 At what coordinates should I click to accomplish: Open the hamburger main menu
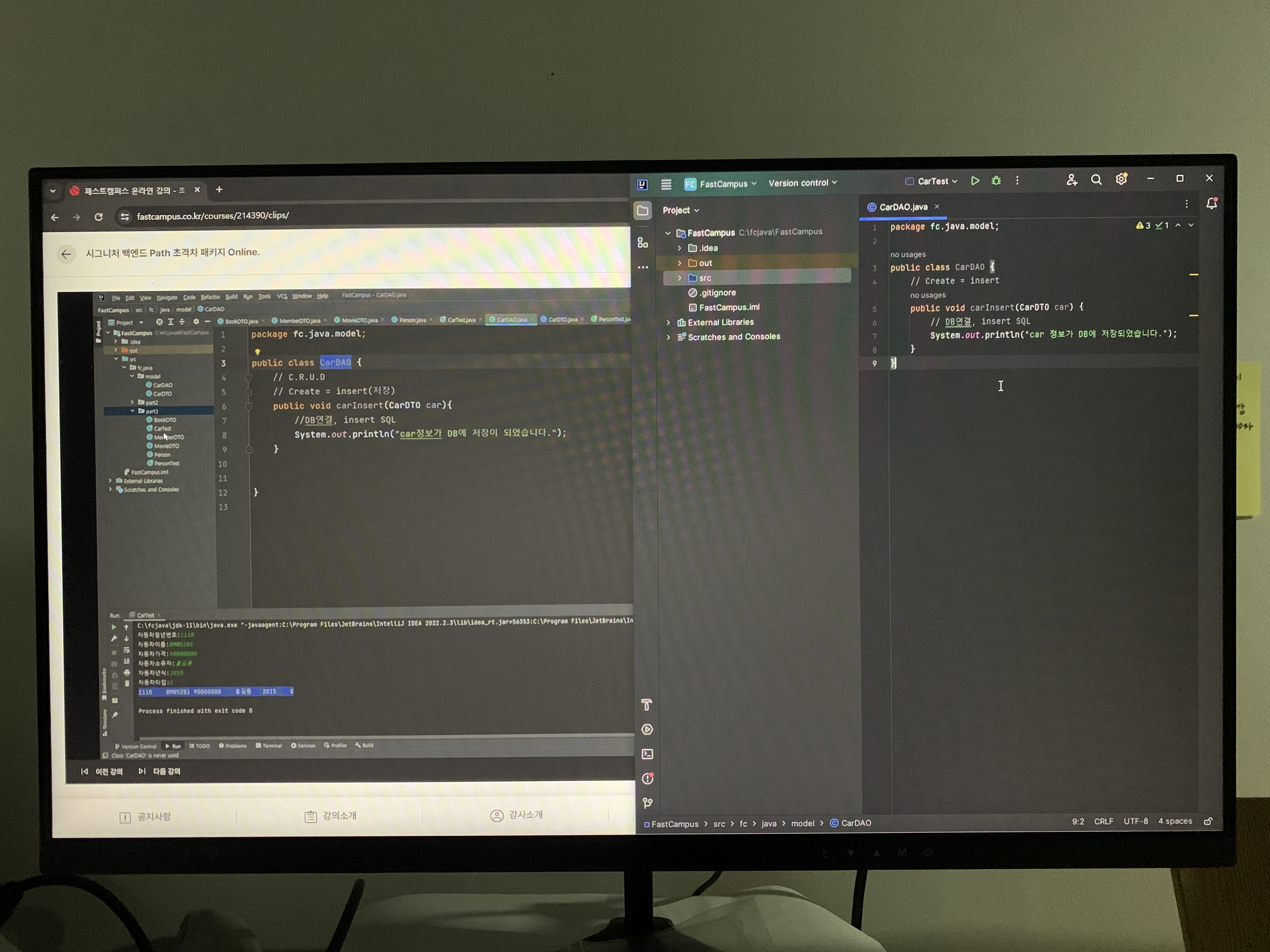(x=666, y=184)
